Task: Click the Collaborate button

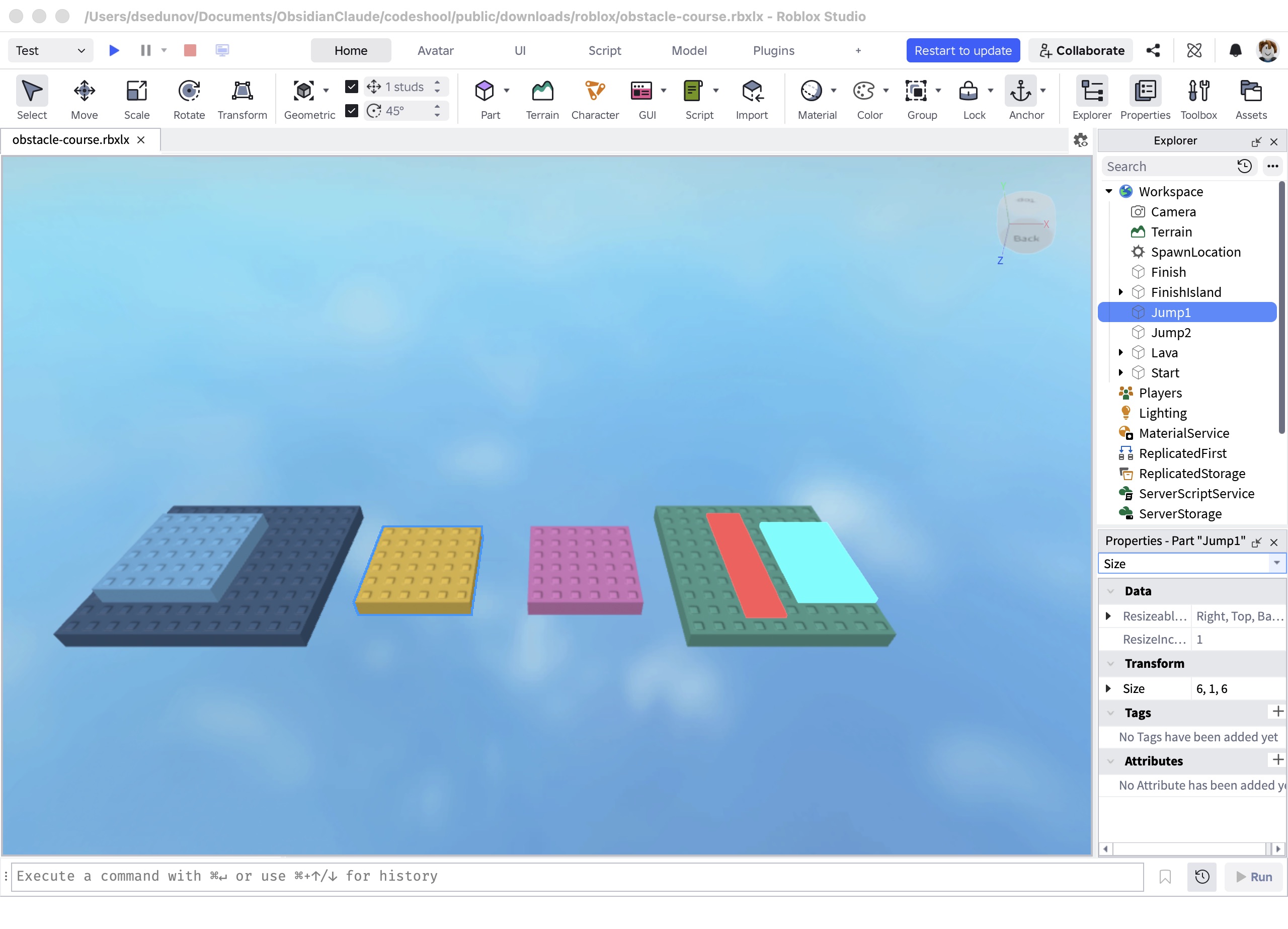Action: click(1081, 50)
